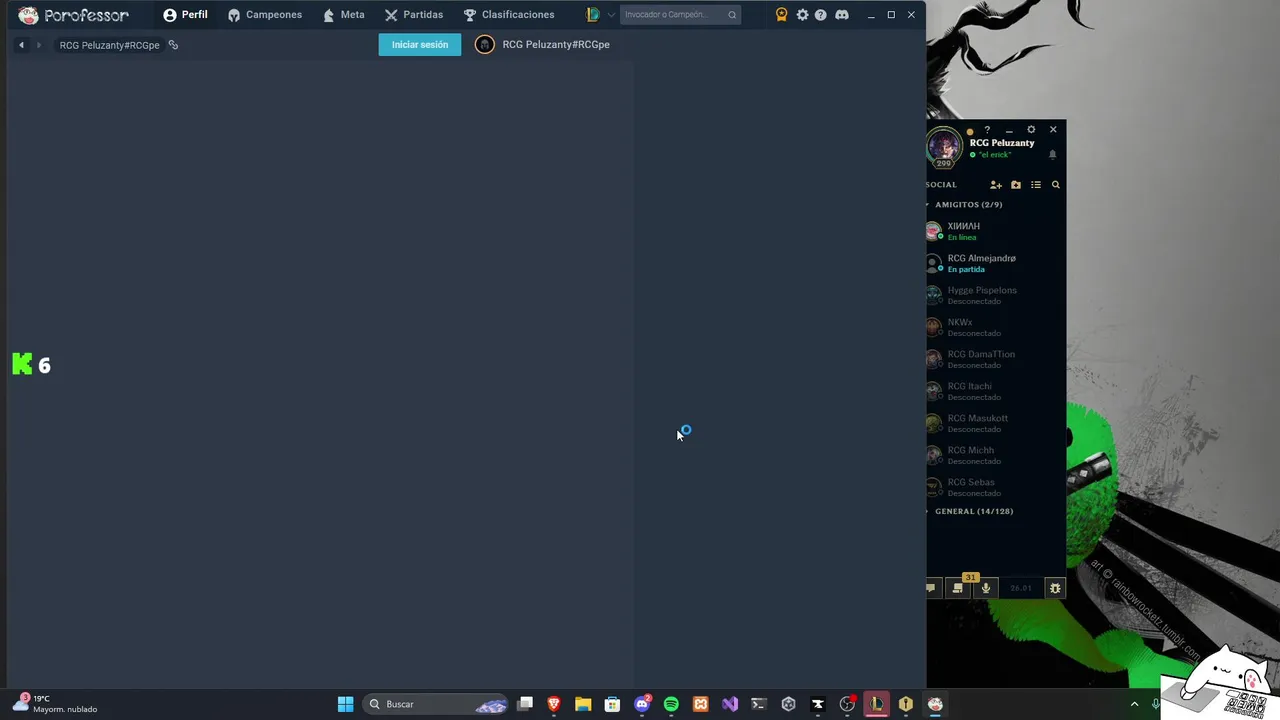Open the Partidas tab

point(413,15)
